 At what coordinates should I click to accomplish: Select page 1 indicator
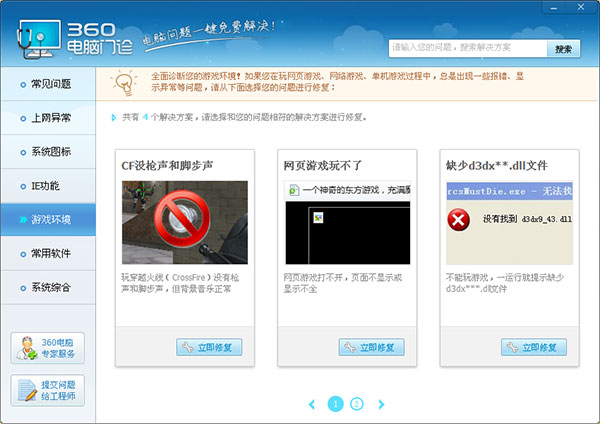click(x=336, y=404)
